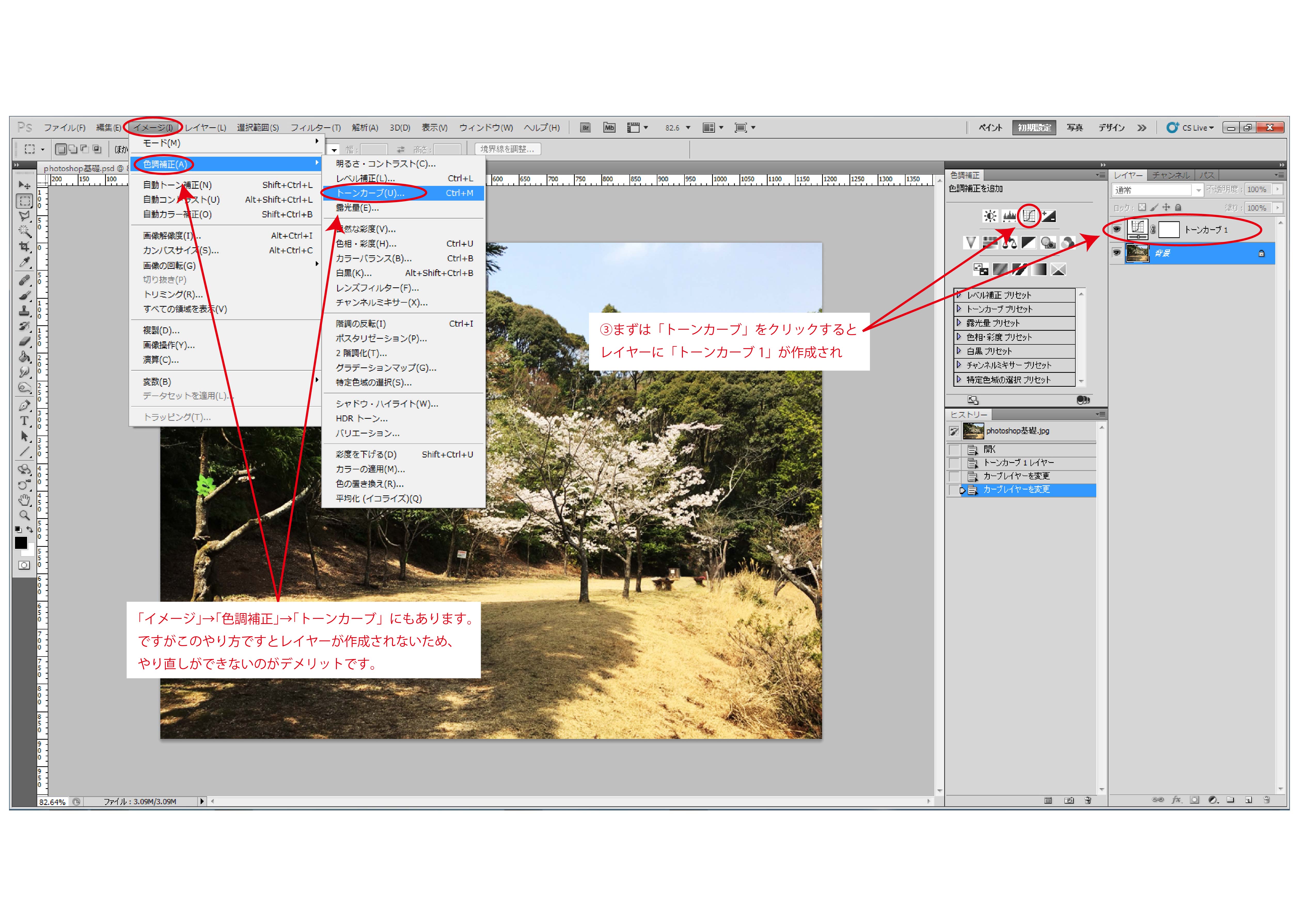Select the Magic Wand tool
Image resolution: width=1299 pixels, height=924 pixels.
(25, 231)
